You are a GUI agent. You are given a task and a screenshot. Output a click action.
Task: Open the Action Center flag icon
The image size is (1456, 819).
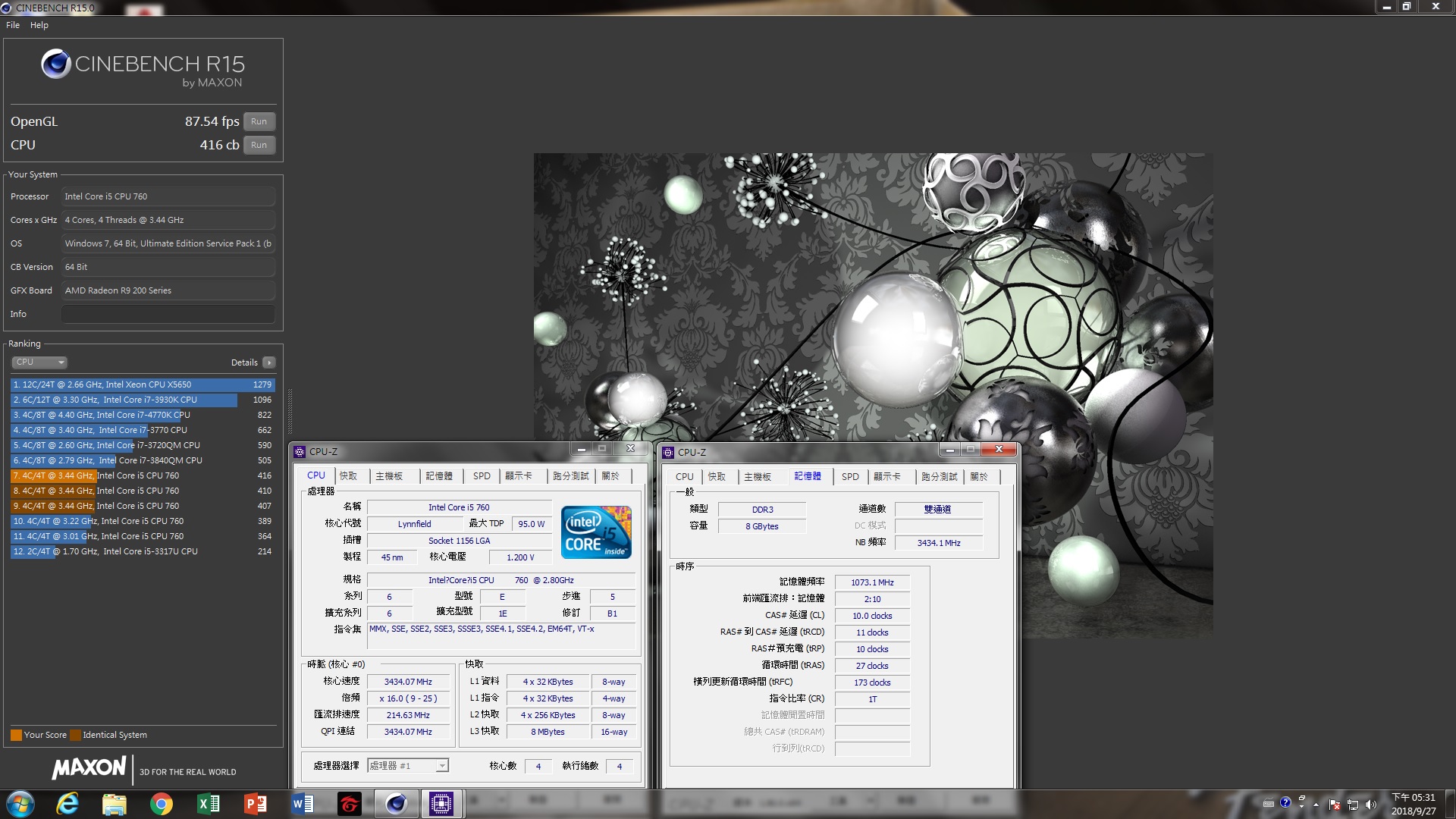click(1335, 805)
